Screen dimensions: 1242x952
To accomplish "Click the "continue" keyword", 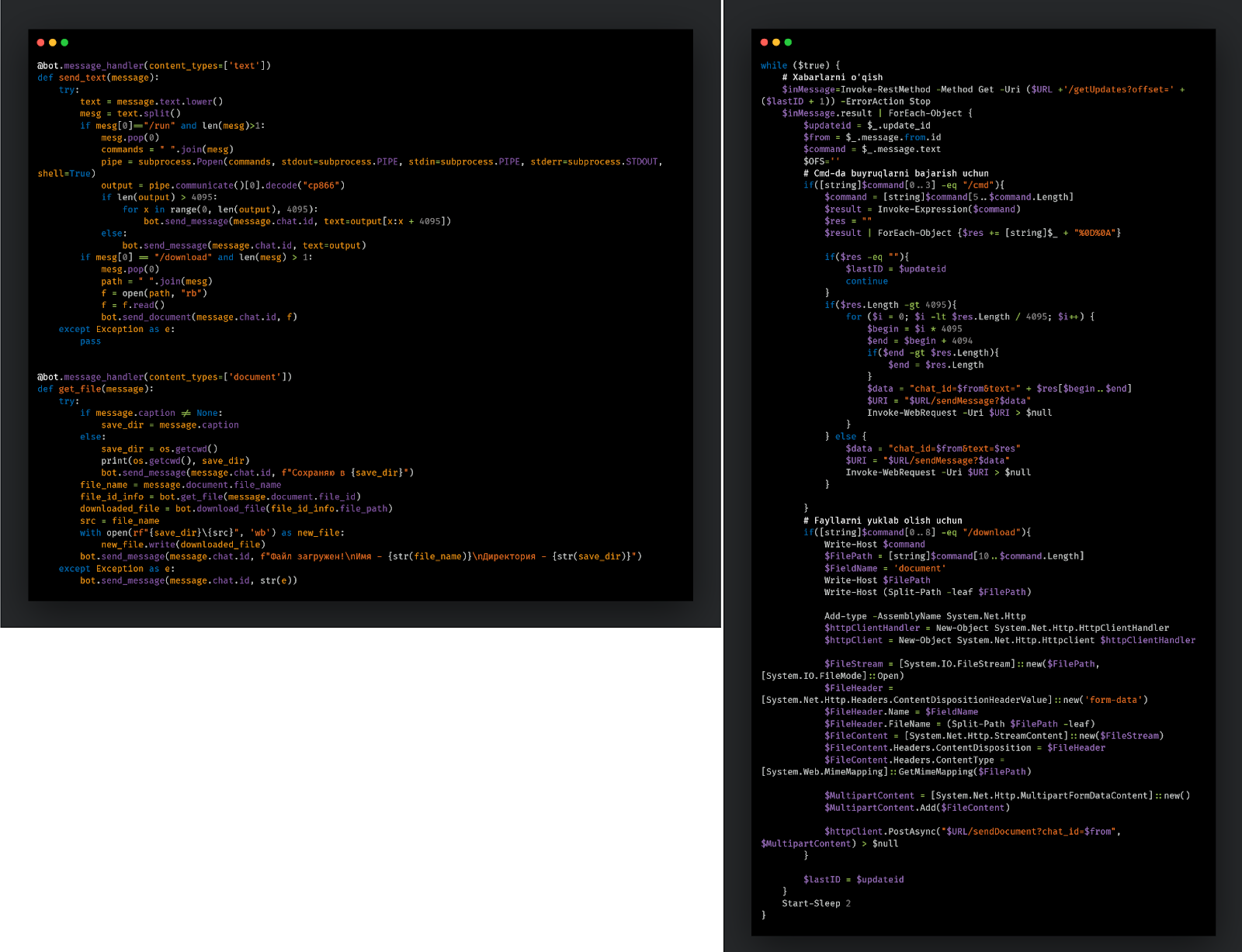I will pos(867,281).
